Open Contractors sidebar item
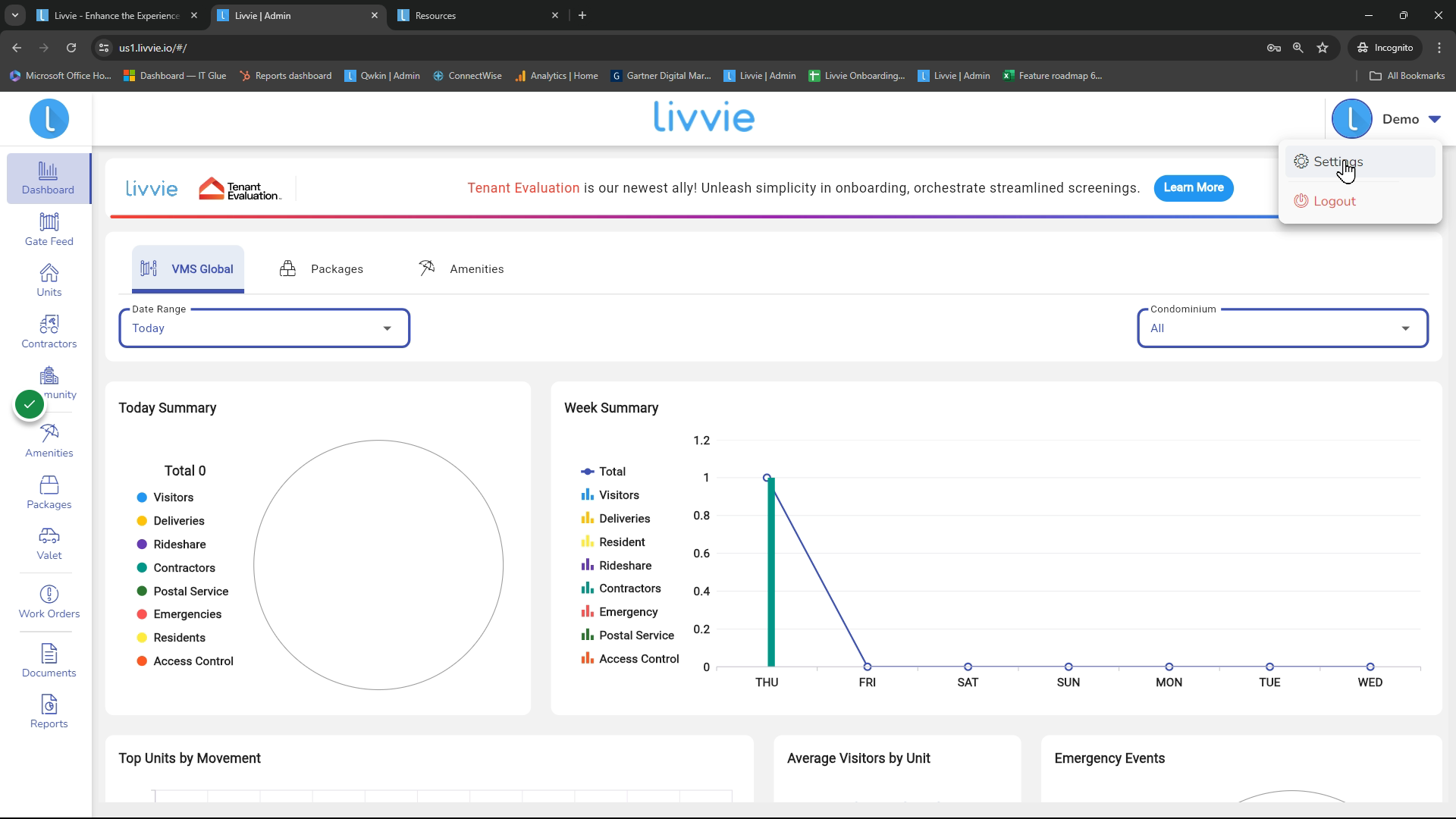The height and width of the screenshot is (819, 1456). tap(49, 332)
